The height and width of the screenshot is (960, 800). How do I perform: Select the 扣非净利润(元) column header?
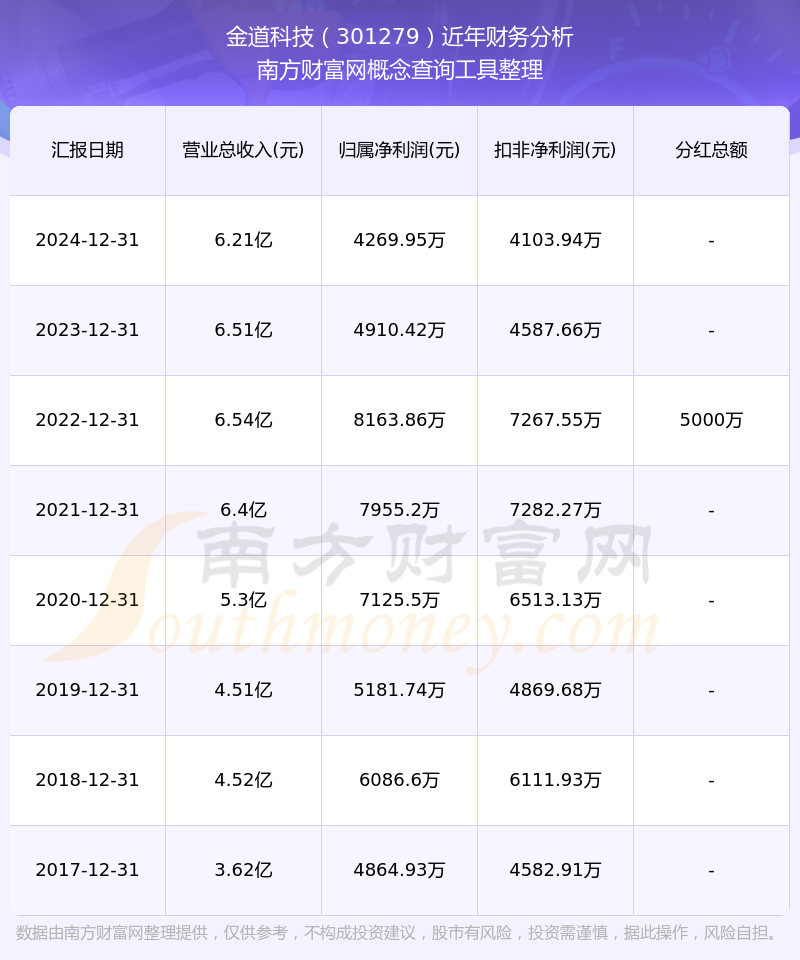click(555, 150)
